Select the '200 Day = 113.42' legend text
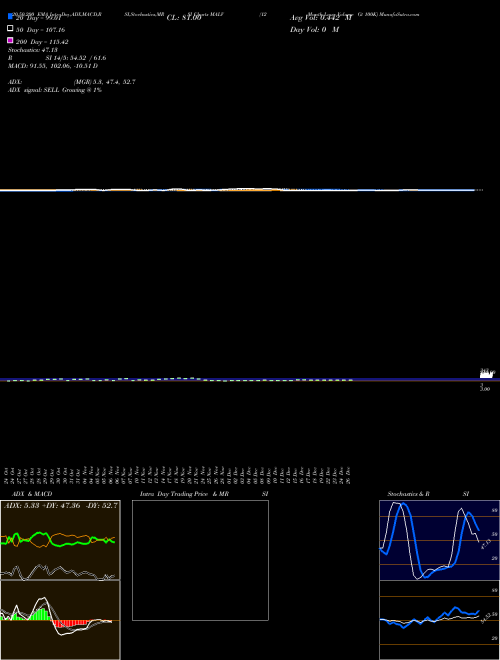The width and height of the screenshot is (500, 660). [42, 42]
